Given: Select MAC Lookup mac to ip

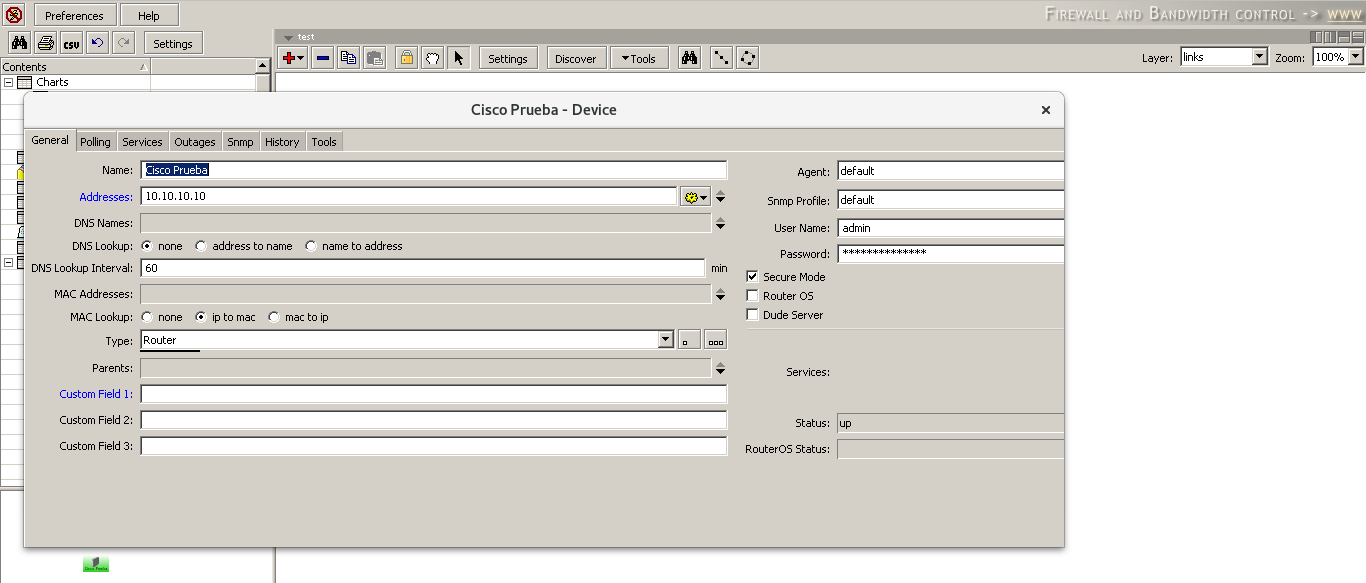Looking at the screenshot, I should coord(274,317).
